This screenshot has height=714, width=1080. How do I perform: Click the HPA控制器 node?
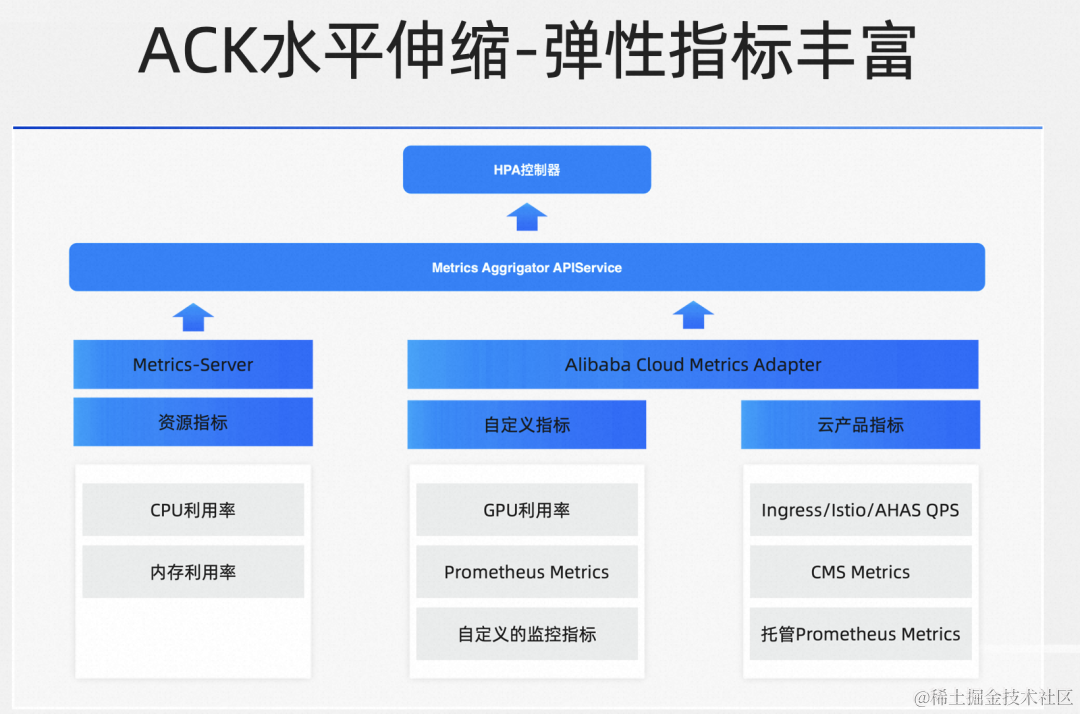click(x=526, y=169)
